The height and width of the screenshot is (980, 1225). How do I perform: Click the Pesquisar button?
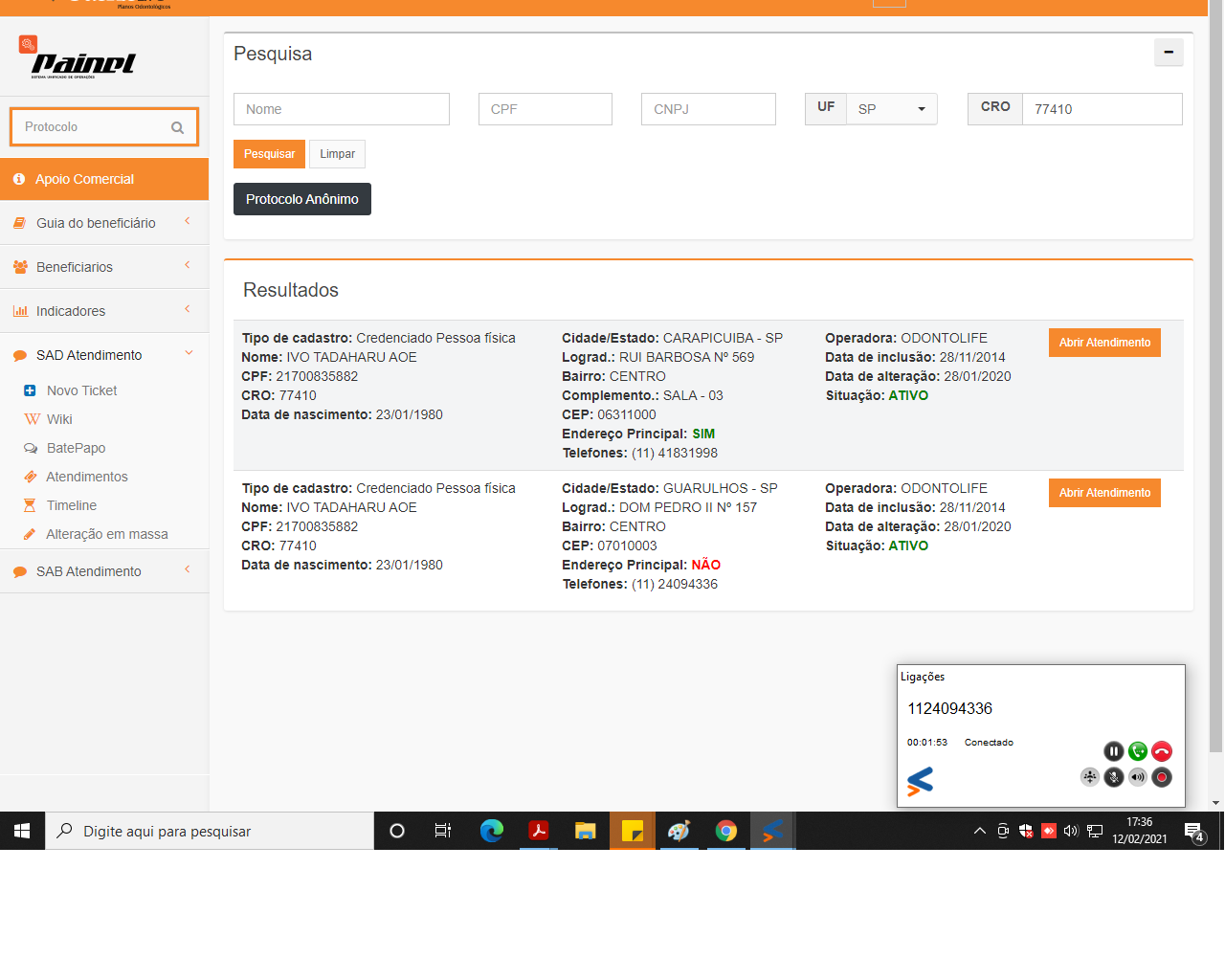[269, 154]
